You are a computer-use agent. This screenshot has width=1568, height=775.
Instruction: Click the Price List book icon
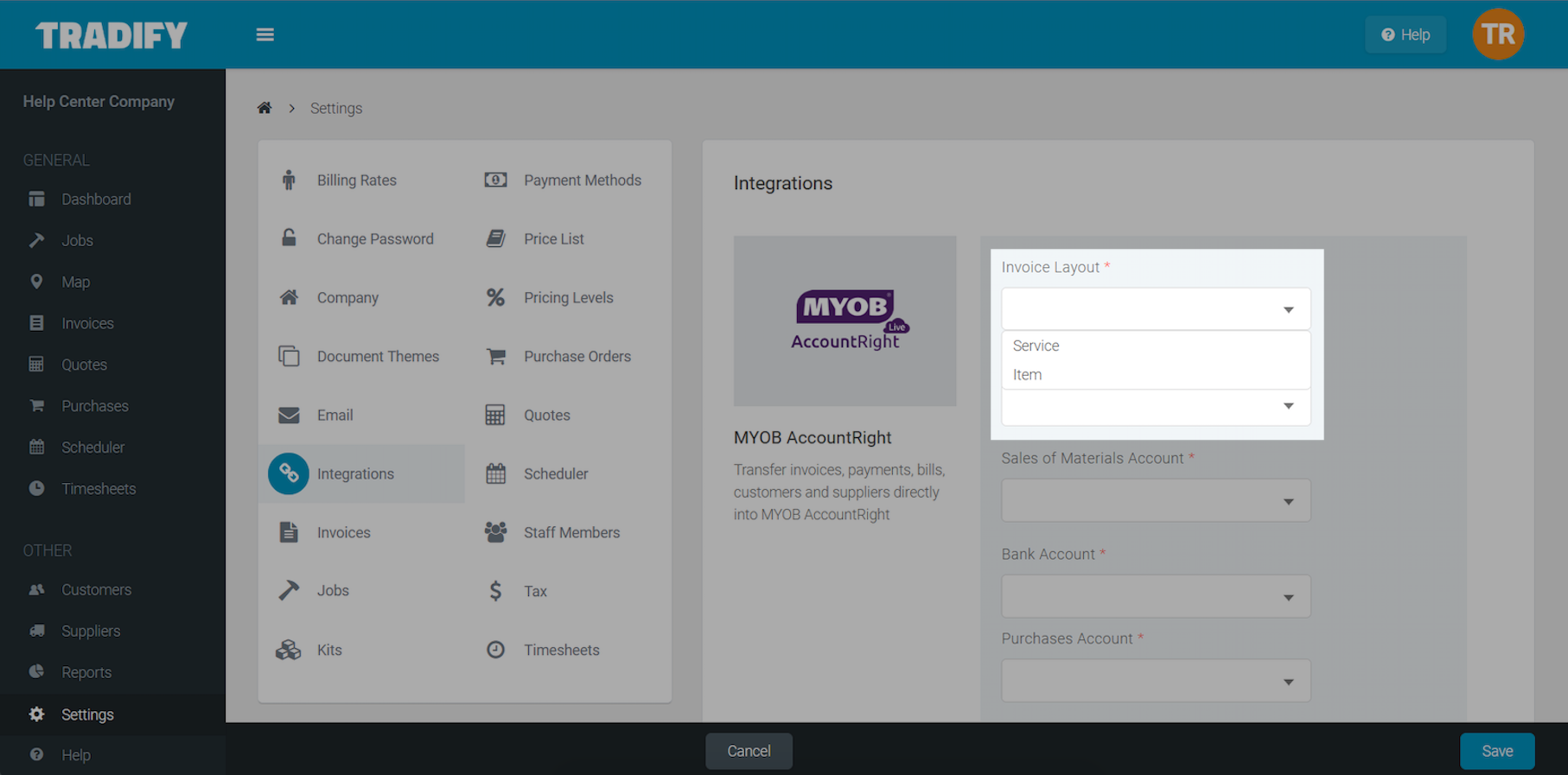click(495, 238)
